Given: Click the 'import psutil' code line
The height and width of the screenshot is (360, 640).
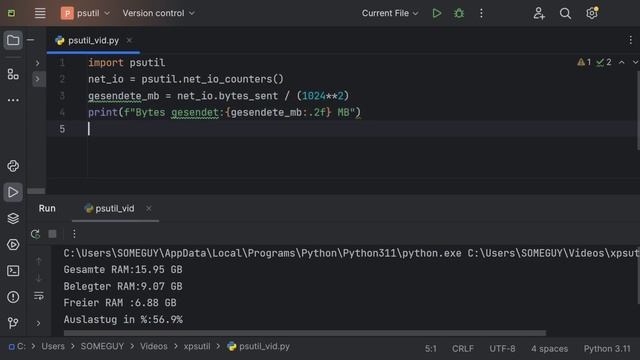Looking at the screenshot, I should click(127, 63).
